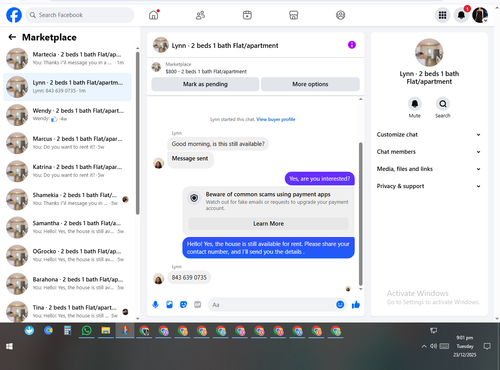Click the More options button
Screen dimensions: 500x370
click(x=310, y=84)
